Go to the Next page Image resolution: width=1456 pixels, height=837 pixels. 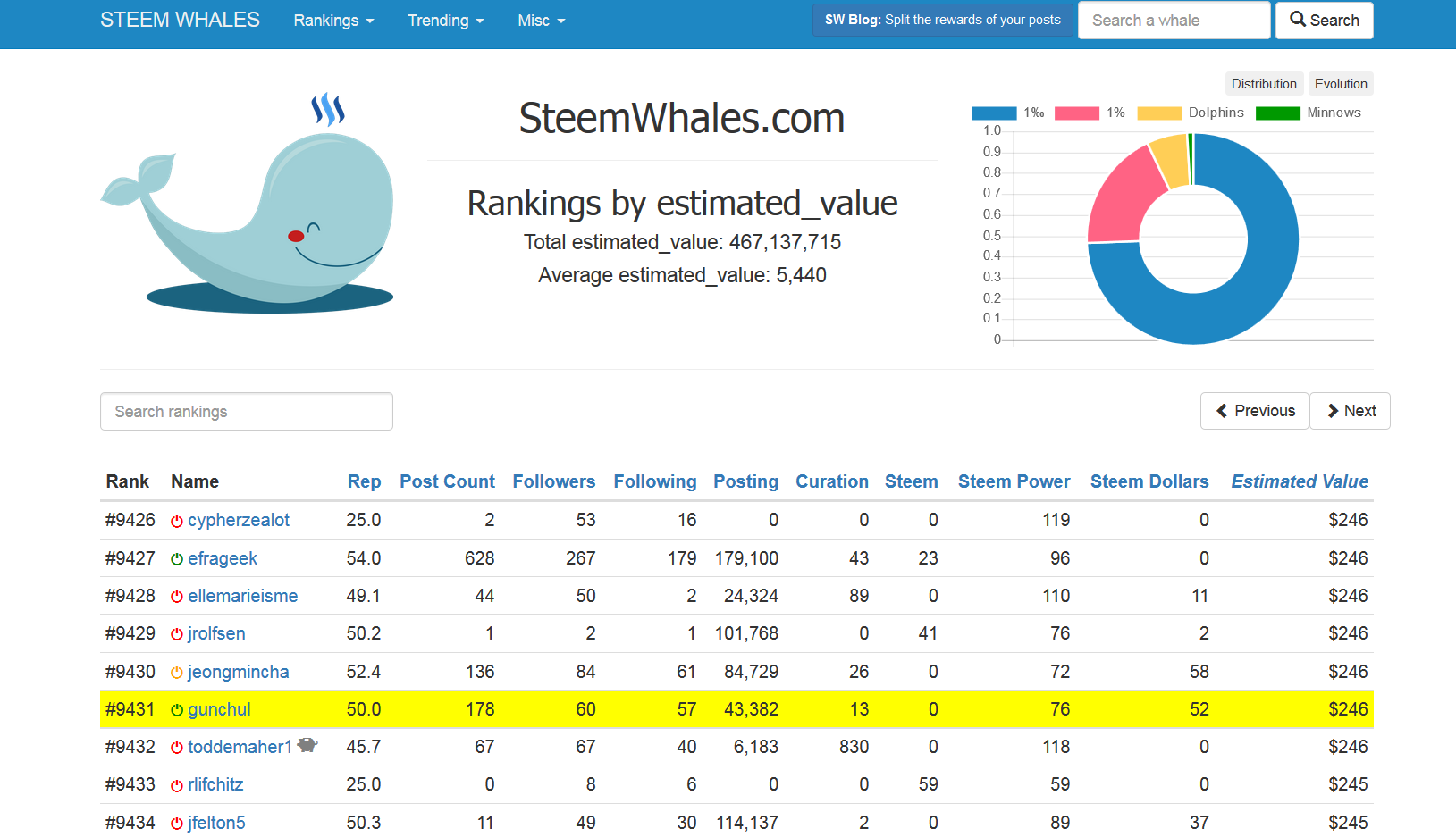click(x=1351, y=411)
